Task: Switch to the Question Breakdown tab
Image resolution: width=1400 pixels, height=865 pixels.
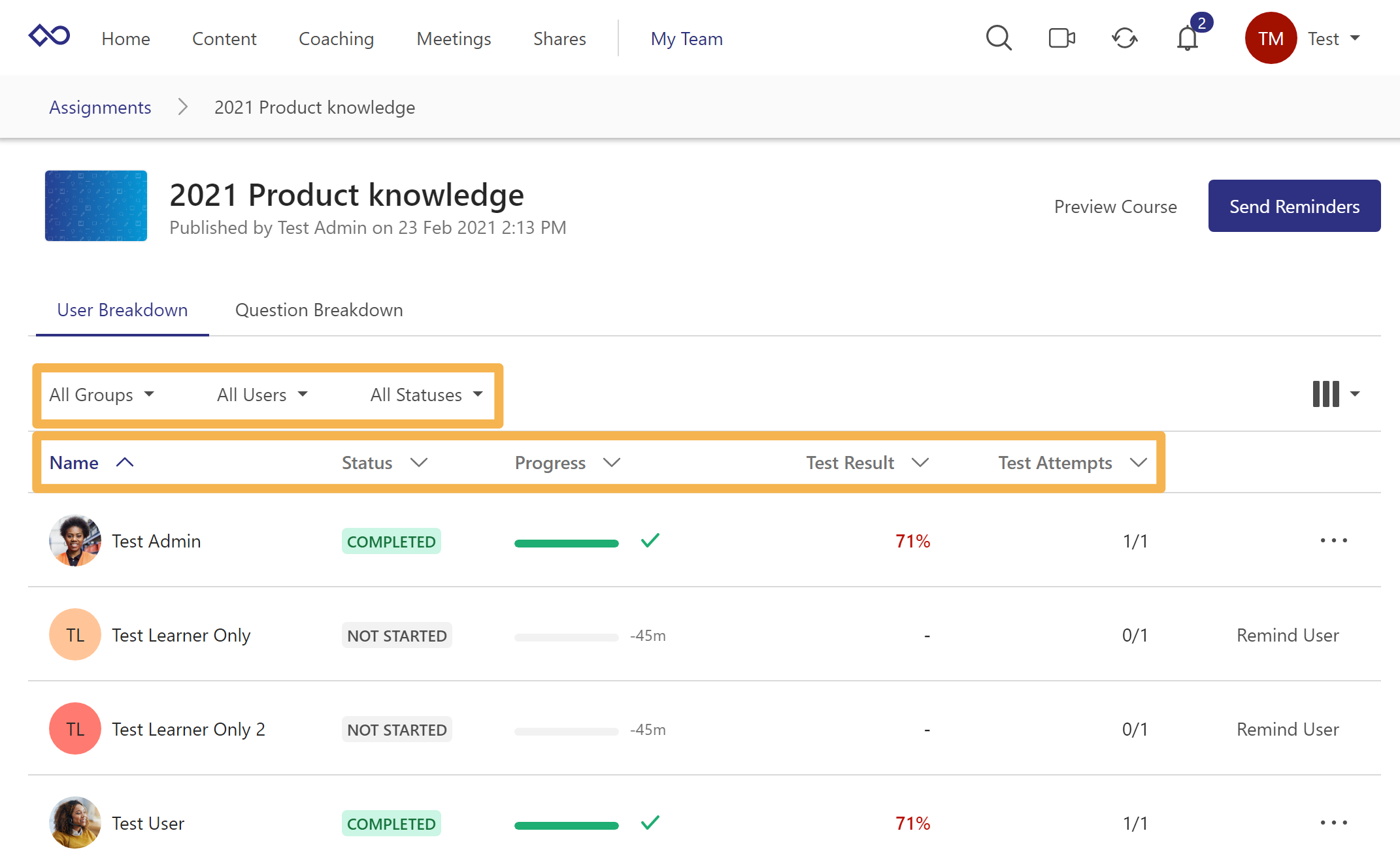Action: tap(318, 310)
